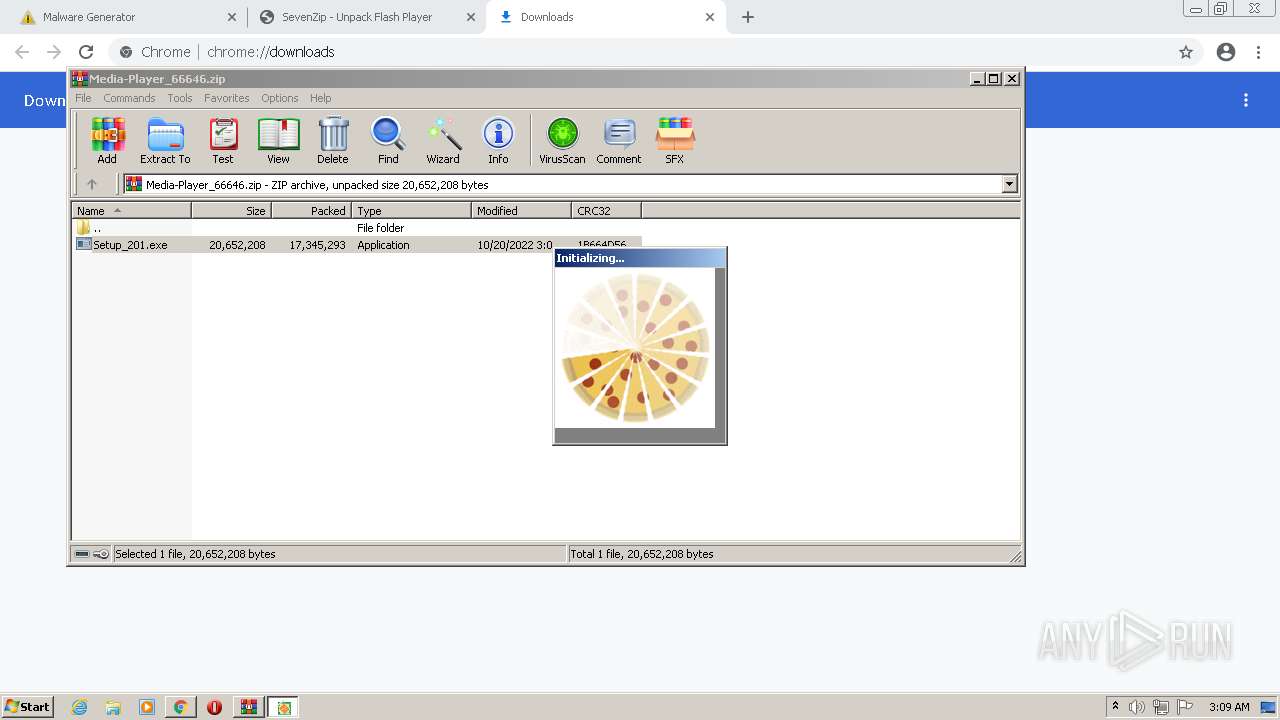
Task: Open the Options menu
Action: point(280,98)
